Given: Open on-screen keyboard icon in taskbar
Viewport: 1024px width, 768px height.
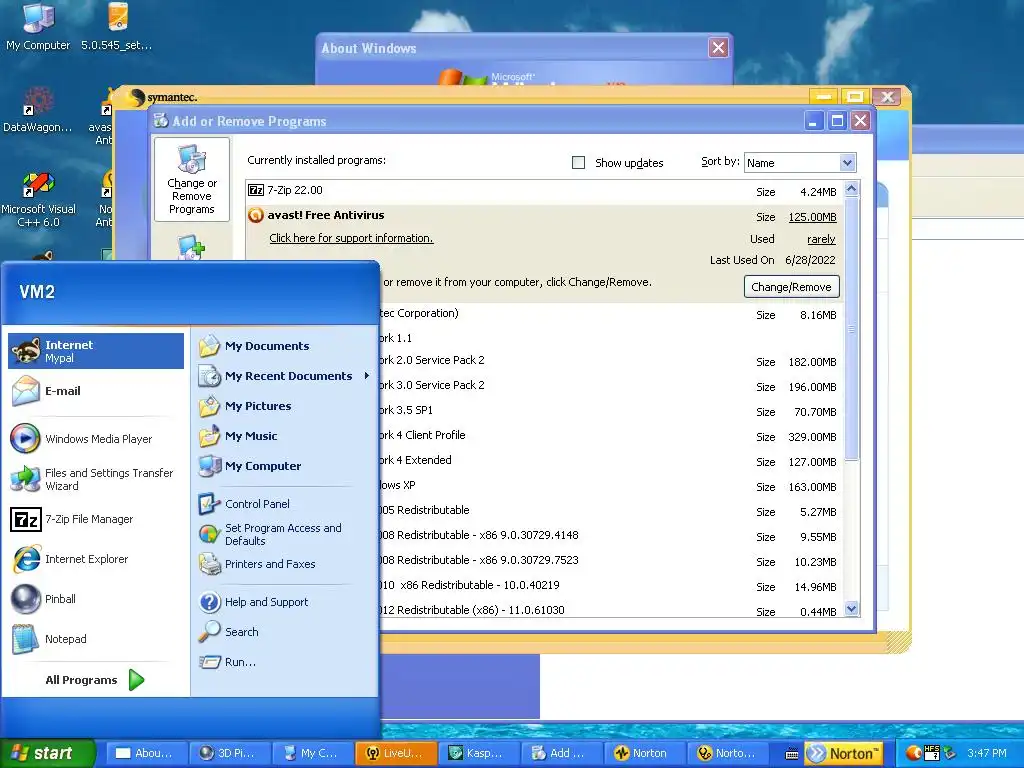Looking at the screenshot, I should click(792, 754).
